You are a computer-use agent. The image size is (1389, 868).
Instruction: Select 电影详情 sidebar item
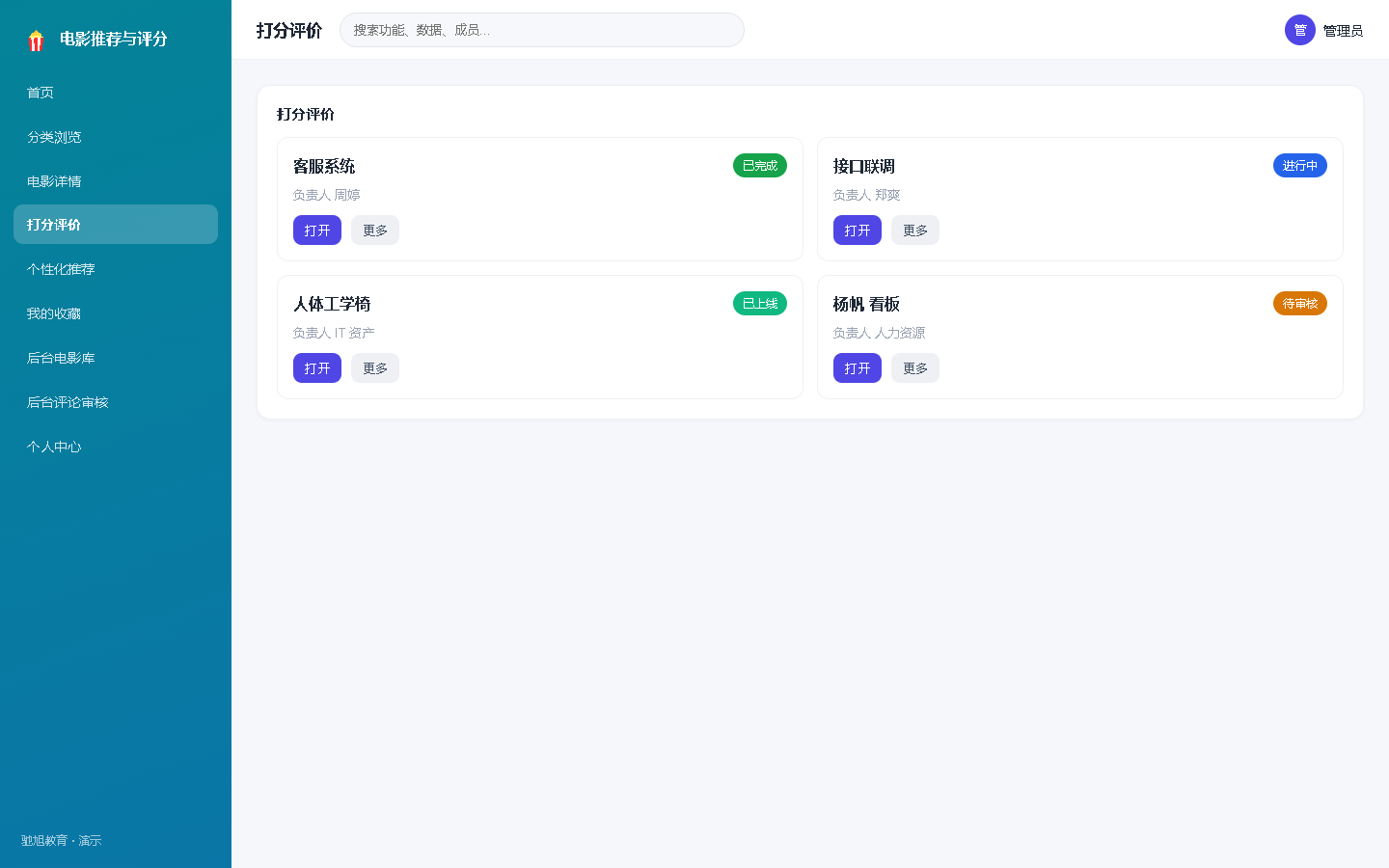[x=116, y=181]
